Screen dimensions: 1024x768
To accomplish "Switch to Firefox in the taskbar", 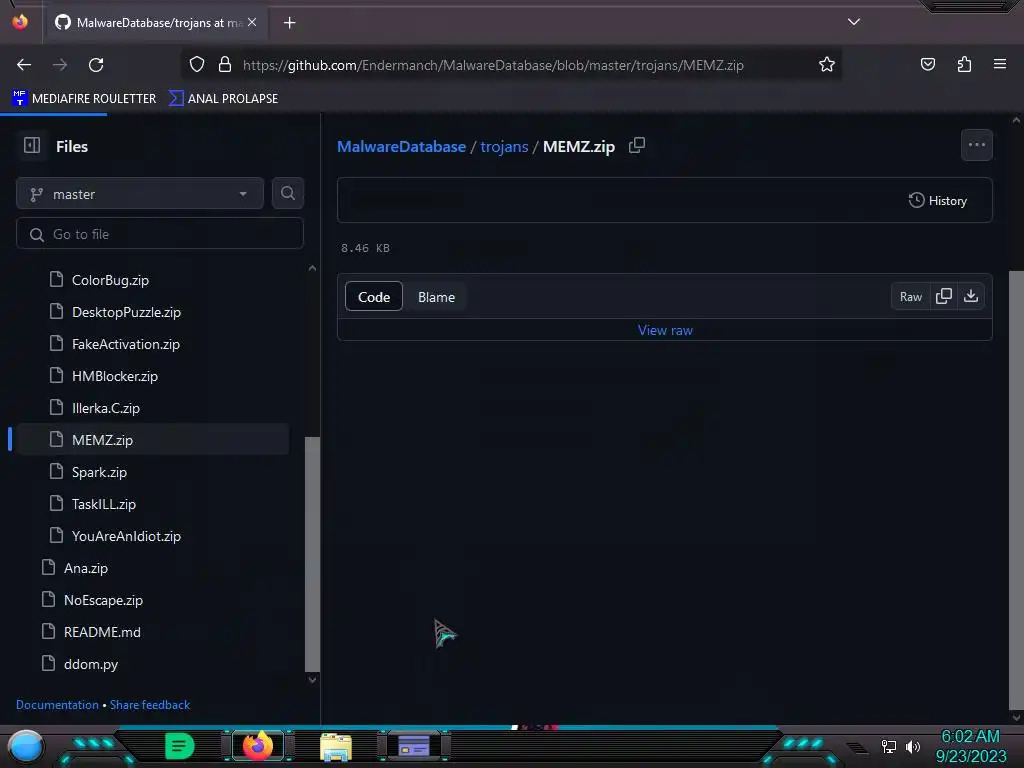I will tap(257, 746).
